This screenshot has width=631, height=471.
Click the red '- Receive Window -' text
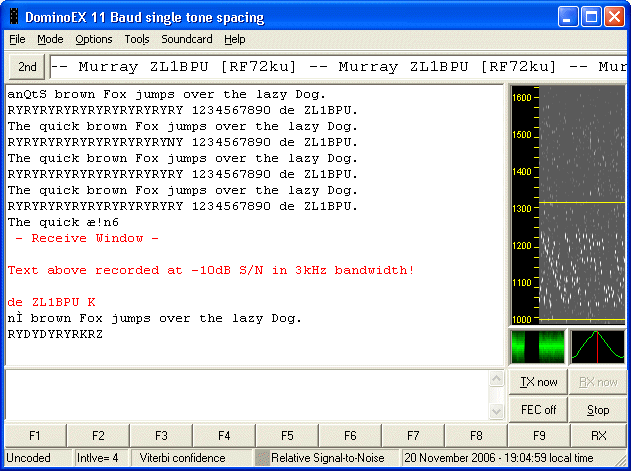87,238
